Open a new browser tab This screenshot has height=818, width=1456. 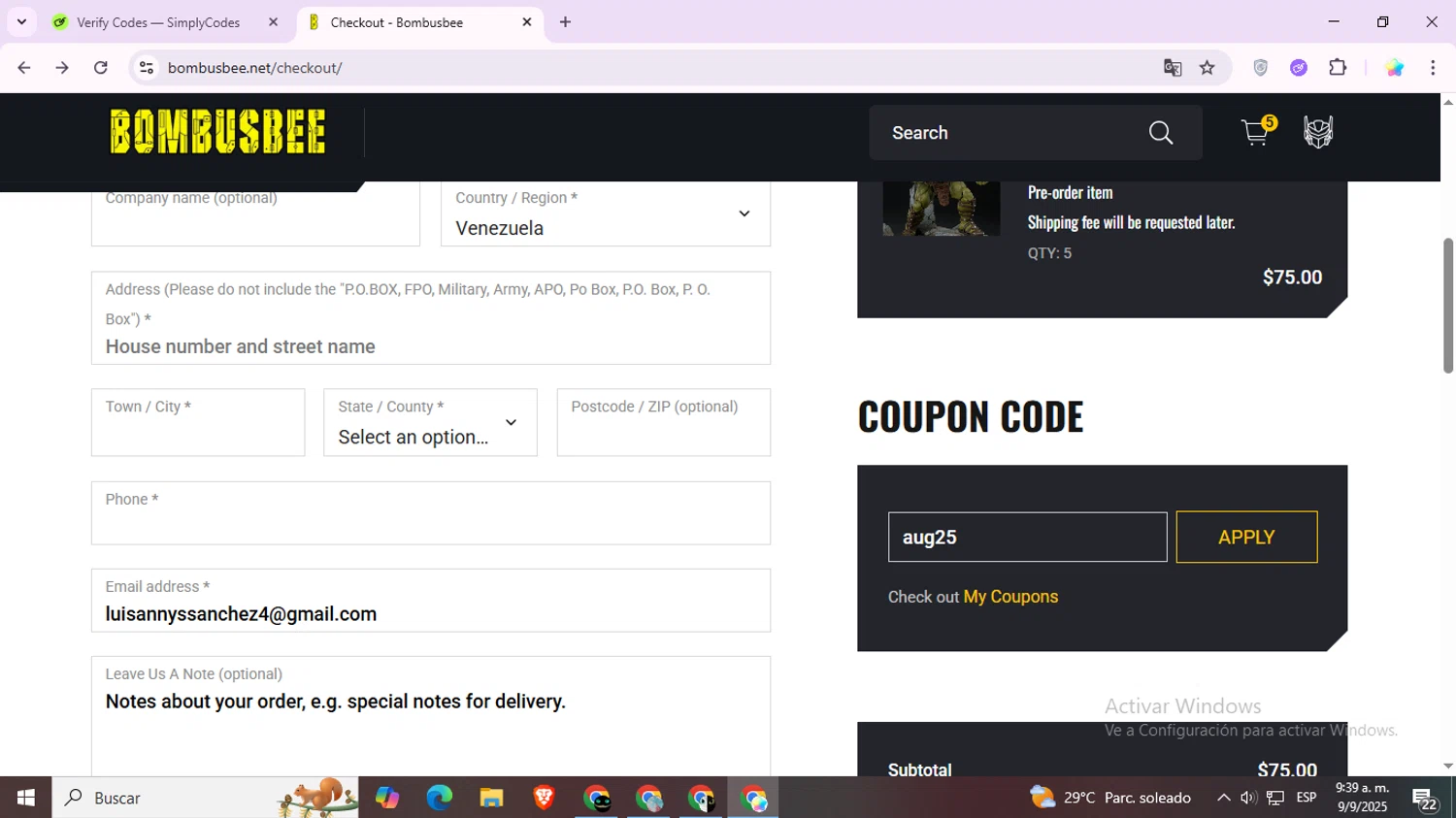pyautogui.click(x=565, y=22)
